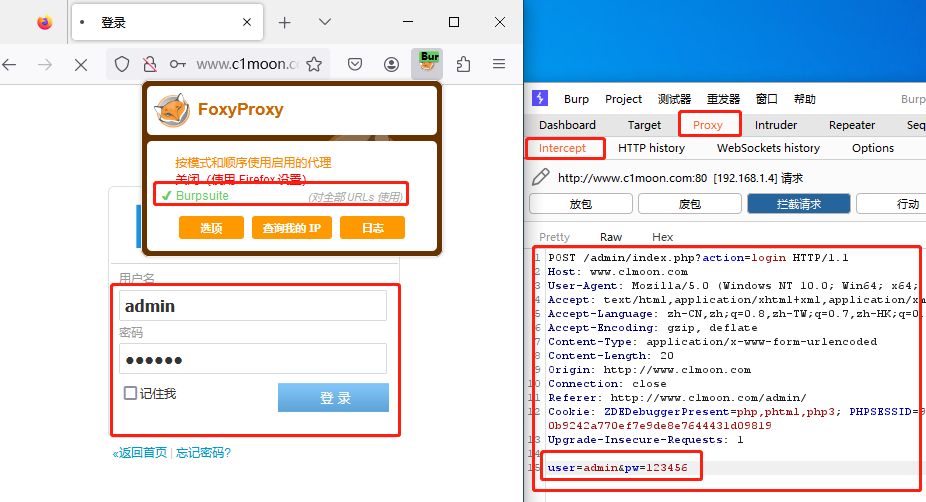
Task: Click the tracking protection shield icon
Action: [122, 64]
